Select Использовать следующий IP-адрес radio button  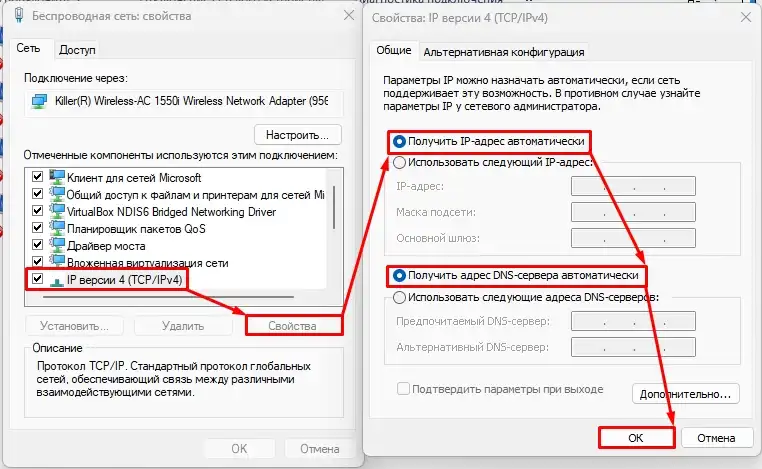(399, 162)
